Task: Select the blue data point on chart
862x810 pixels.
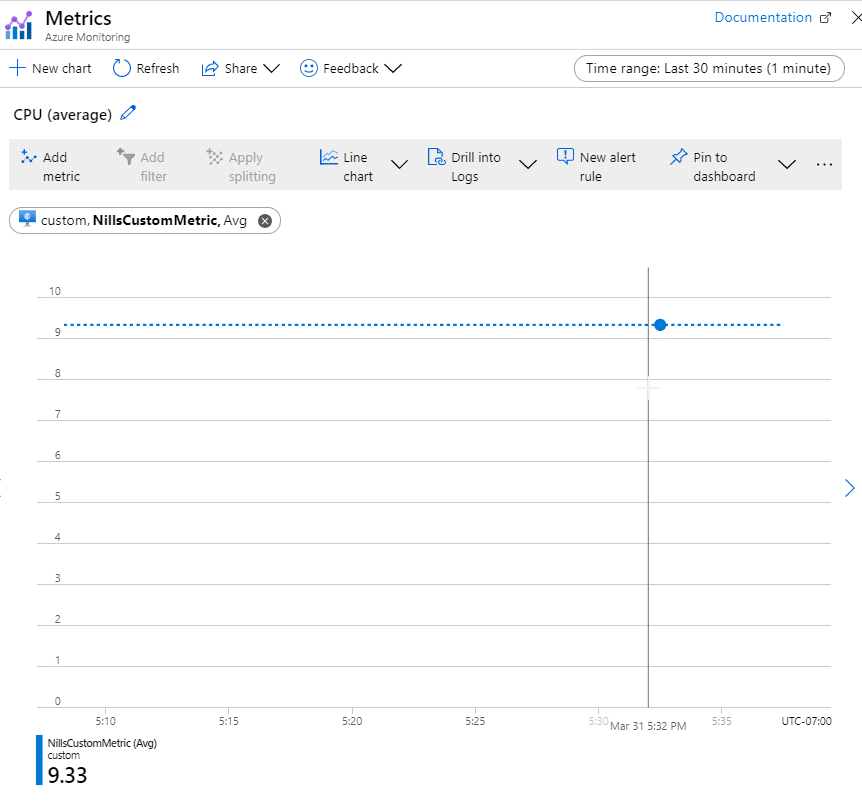Action: tap(660, 325)
